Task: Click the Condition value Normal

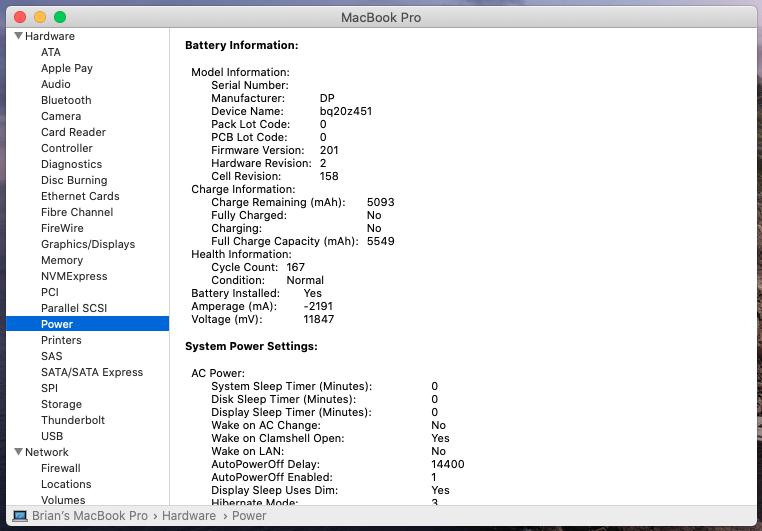Action: tap(305, 280)
